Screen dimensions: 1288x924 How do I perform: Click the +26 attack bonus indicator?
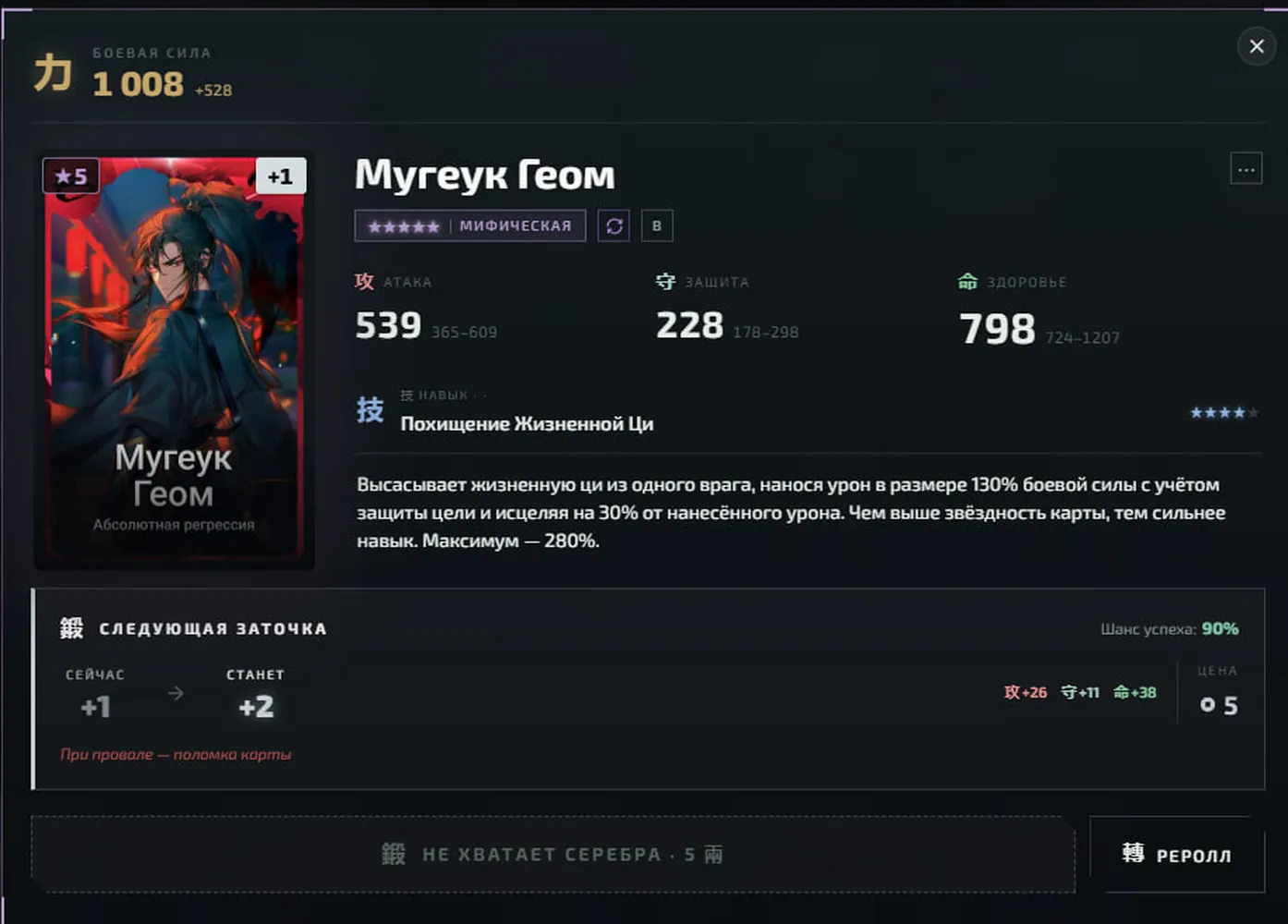pos(1026,692)
